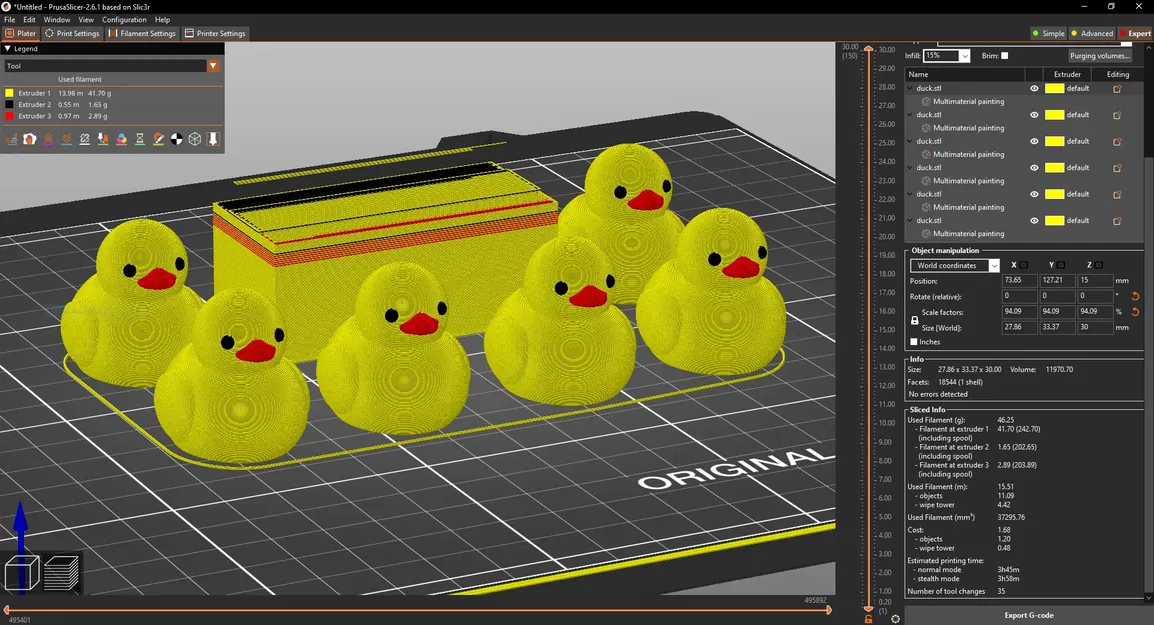Select Expert mode button
The width and height of the screenshot is (1154, 625).
point(1135,33)
